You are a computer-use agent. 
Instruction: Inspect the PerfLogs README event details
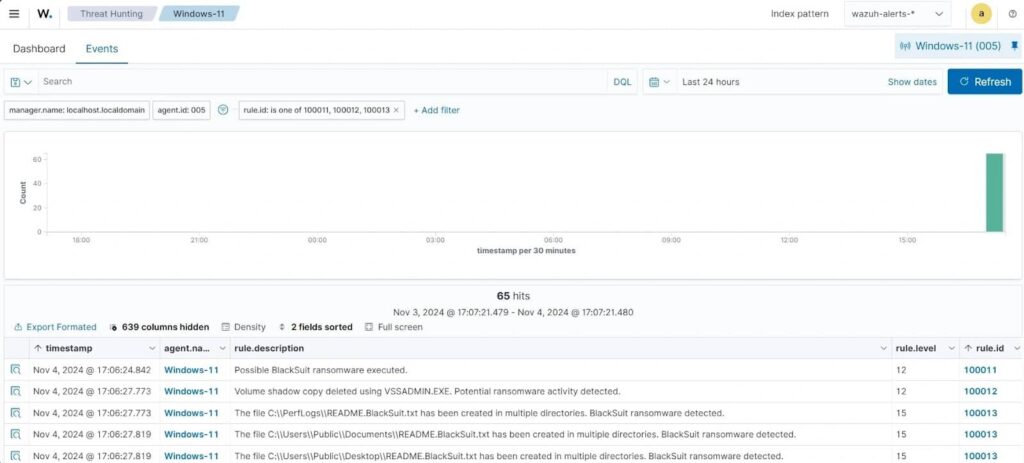click(16, 413)
